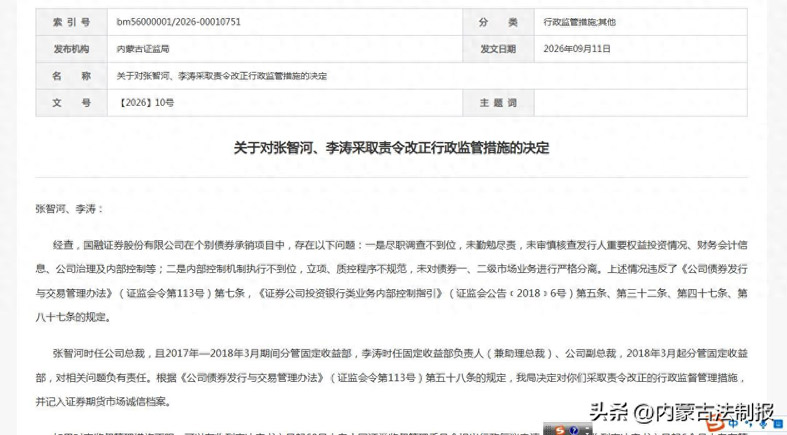Click the 名称 label cell

click(71, 76)
